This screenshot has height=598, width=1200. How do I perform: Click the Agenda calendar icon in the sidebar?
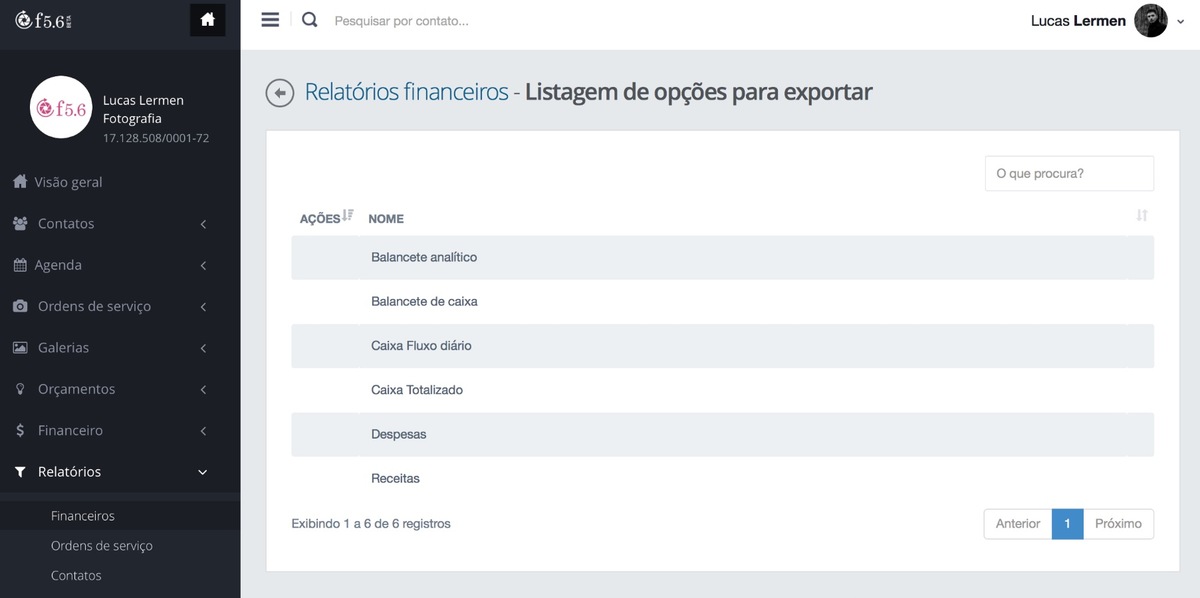pos(20,265)
